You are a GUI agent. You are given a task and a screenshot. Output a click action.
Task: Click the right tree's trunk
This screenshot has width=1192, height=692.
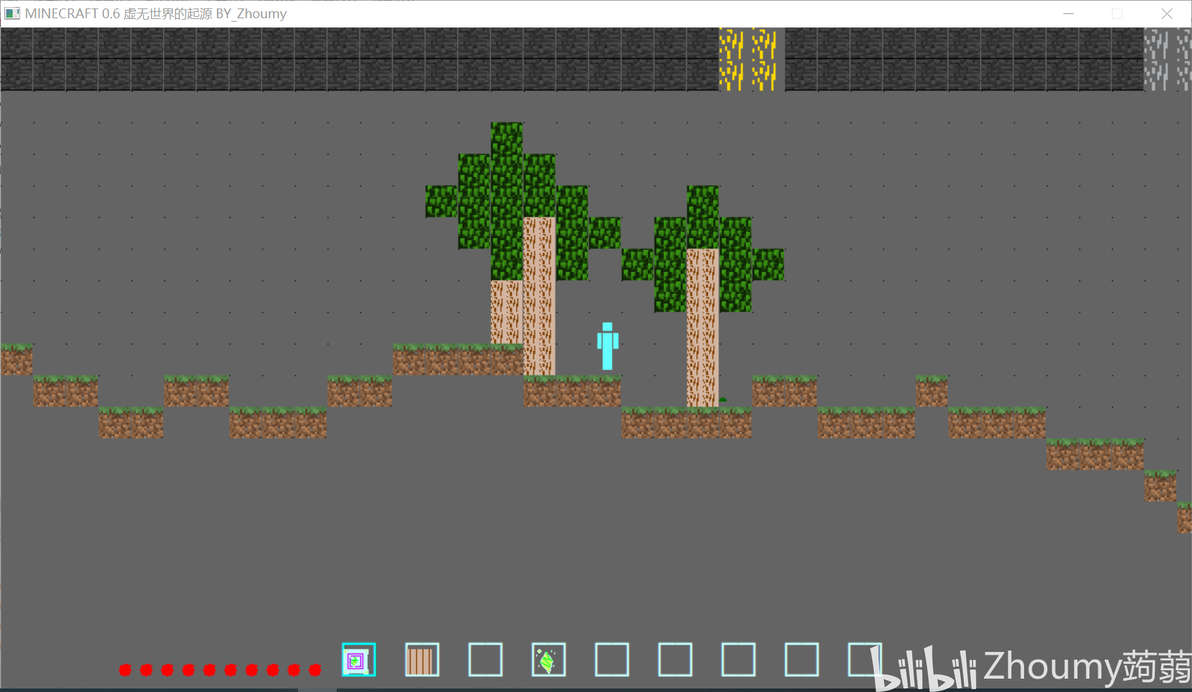(x=702, y=328)
